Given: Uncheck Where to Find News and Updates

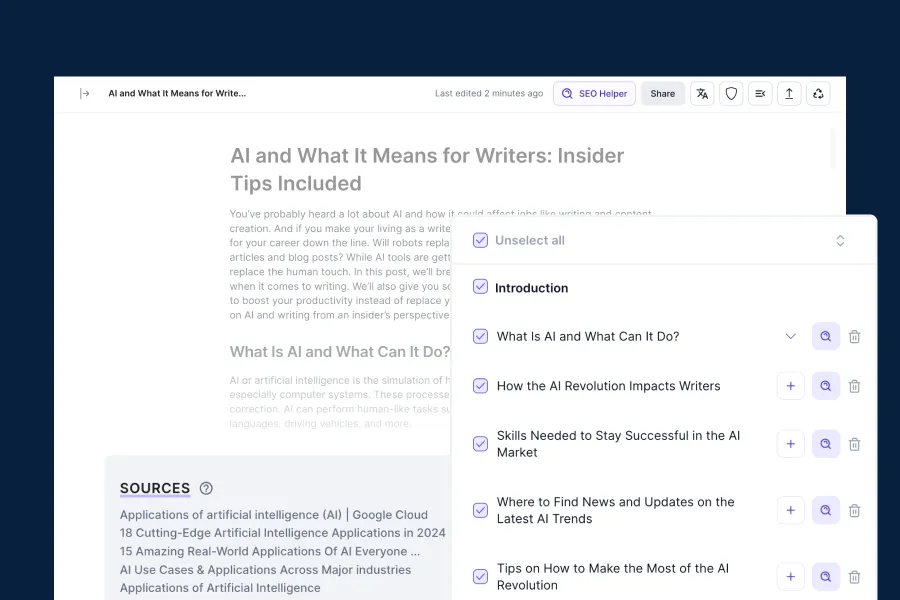Looking at the screenshot, I should click(480, 510).
